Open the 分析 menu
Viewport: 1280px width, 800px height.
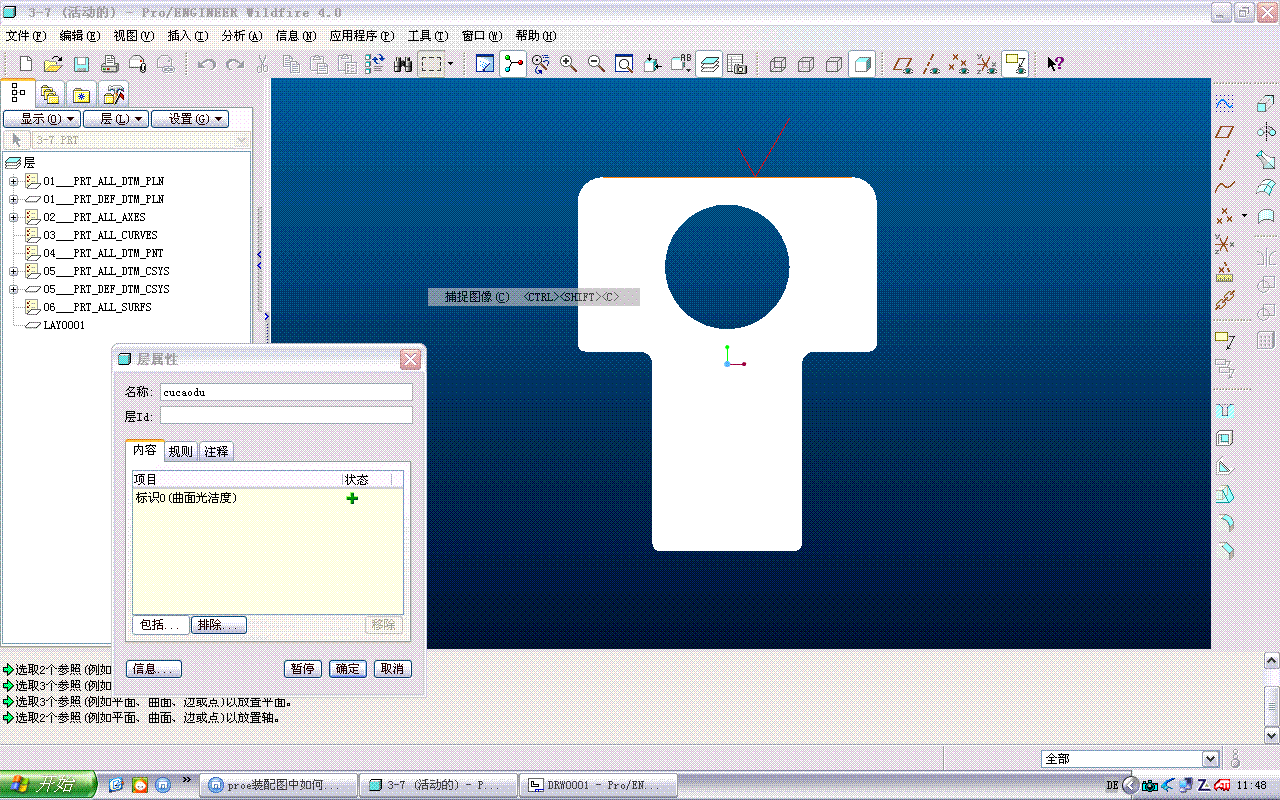(241, 36)
